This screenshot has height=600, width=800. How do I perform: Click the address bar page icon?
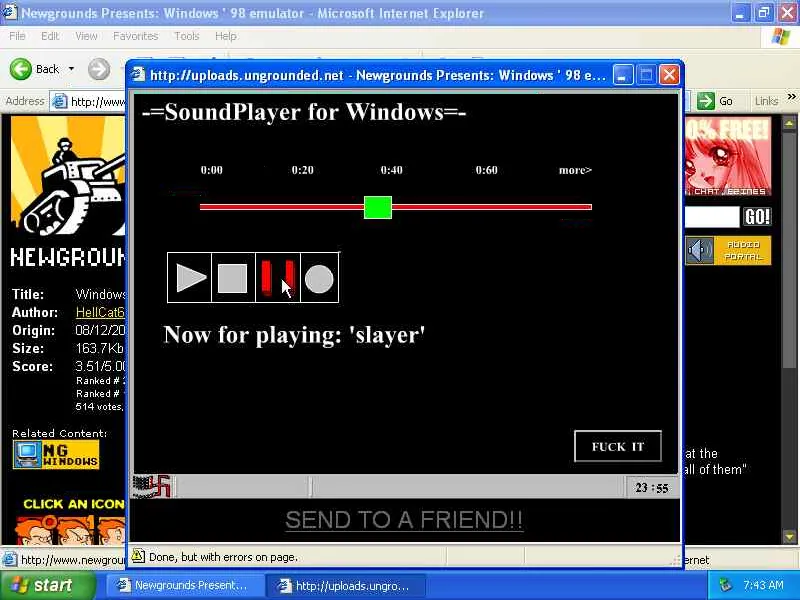(60, 102)
